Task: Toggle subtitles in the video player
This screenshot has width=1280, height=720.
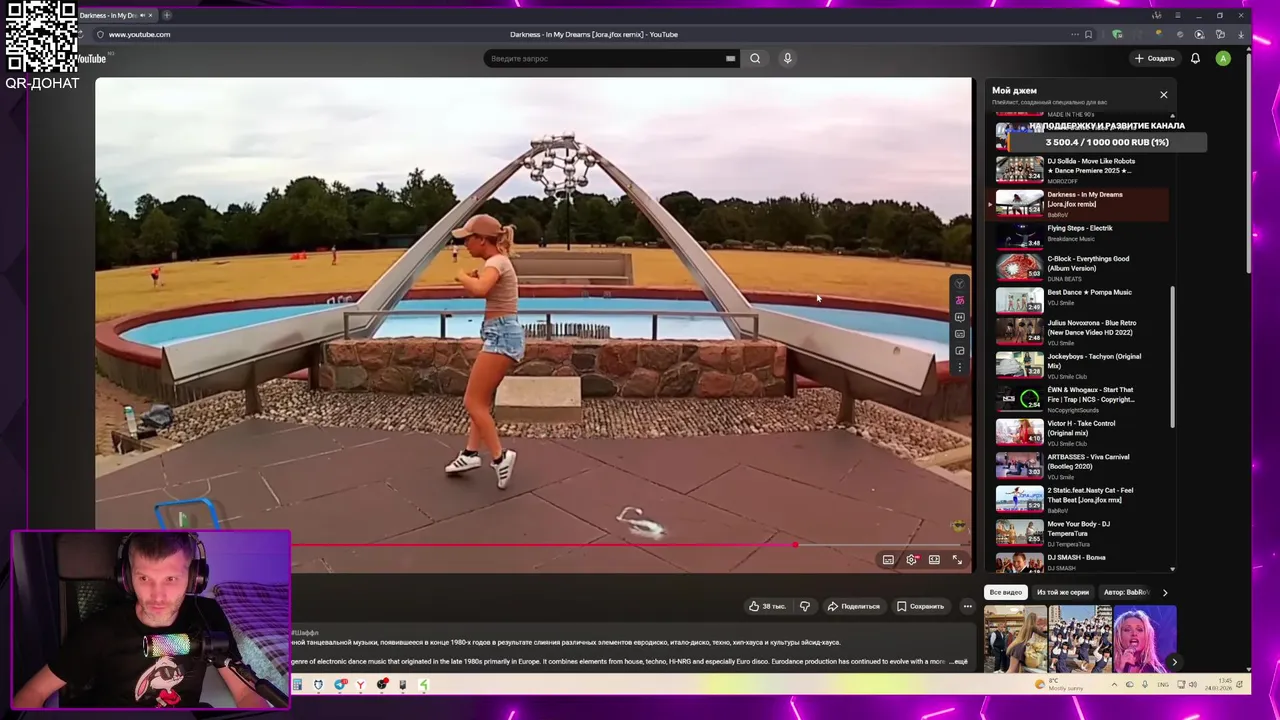Action: coord(888,560)
